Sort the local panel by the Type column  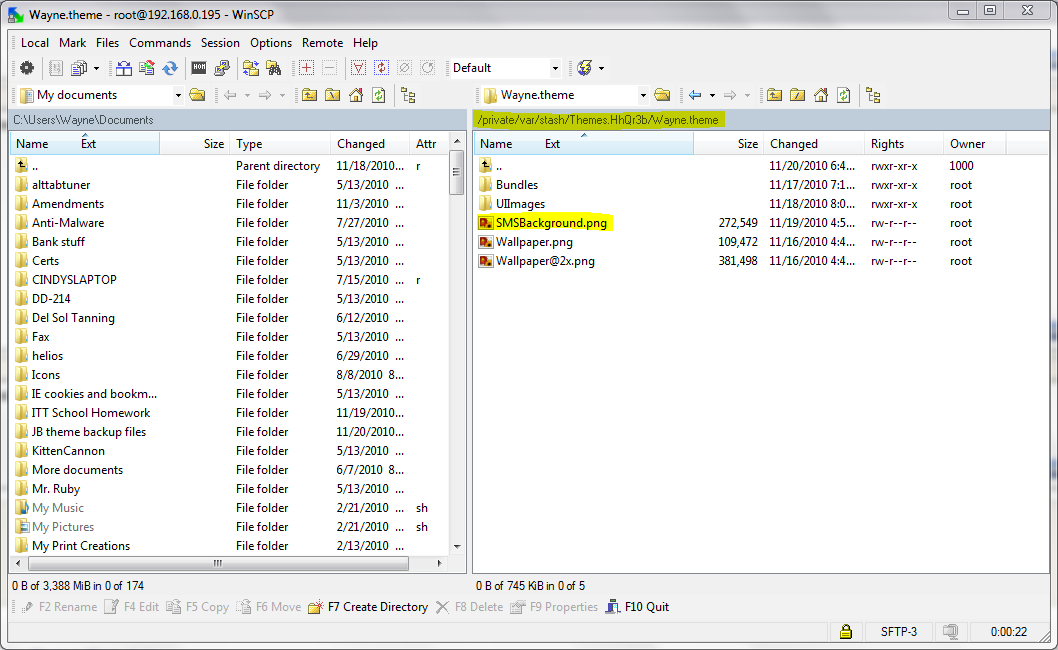[x=279, y=144]
